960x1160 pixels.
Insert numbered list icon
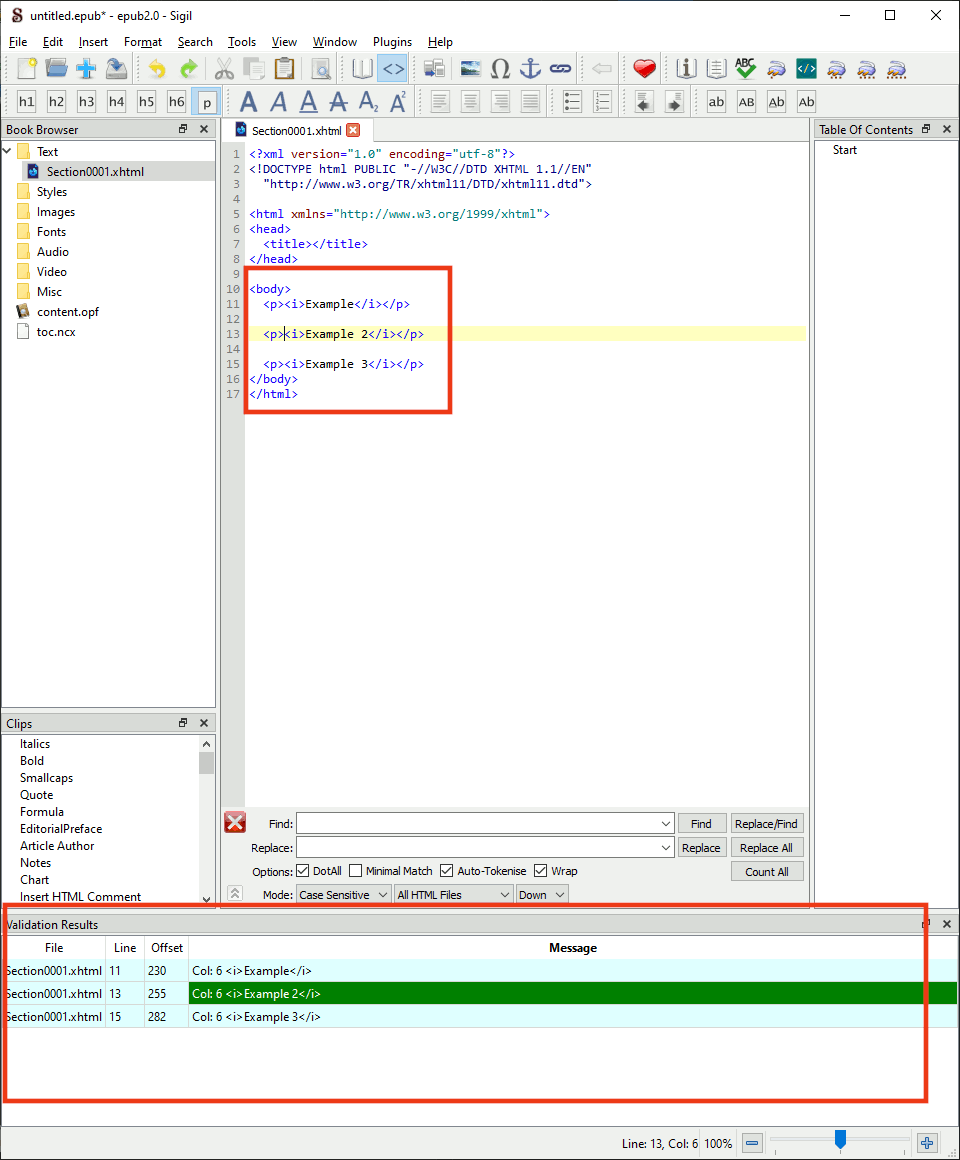(x=603, y=101)
